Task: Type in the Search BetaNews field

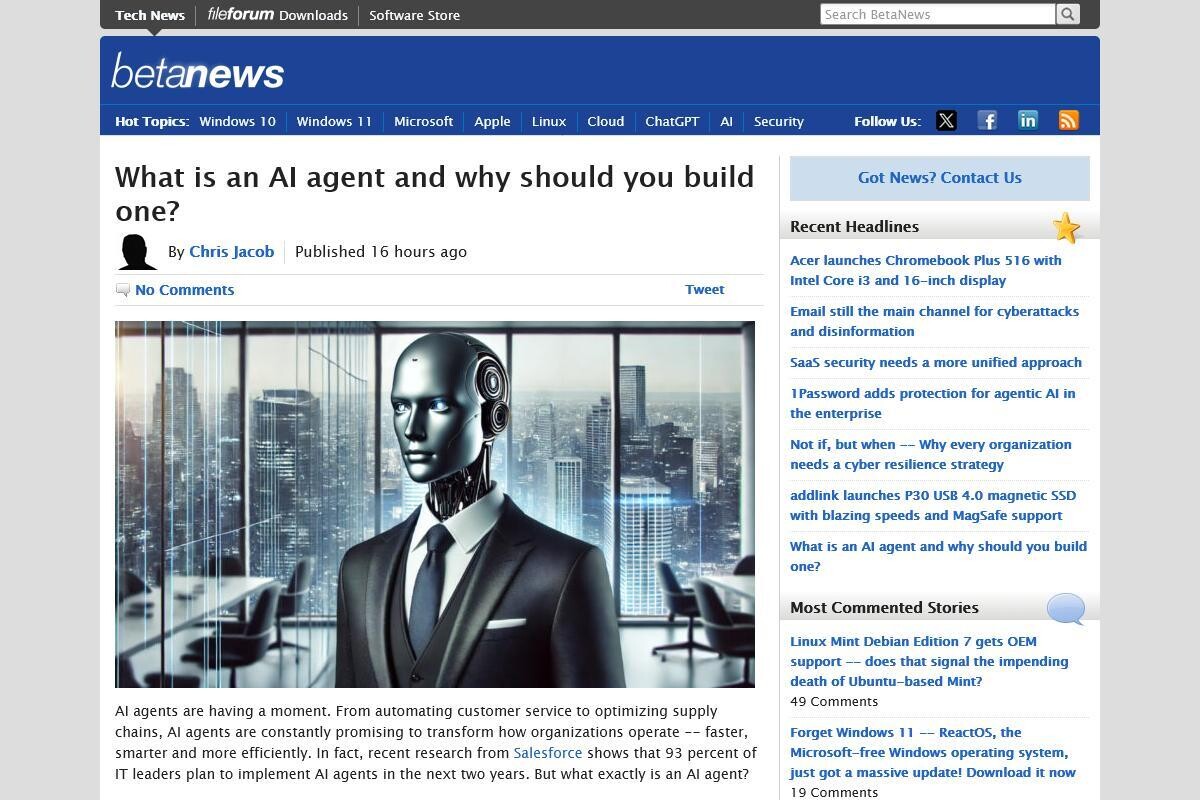Action: pos(937,14)
